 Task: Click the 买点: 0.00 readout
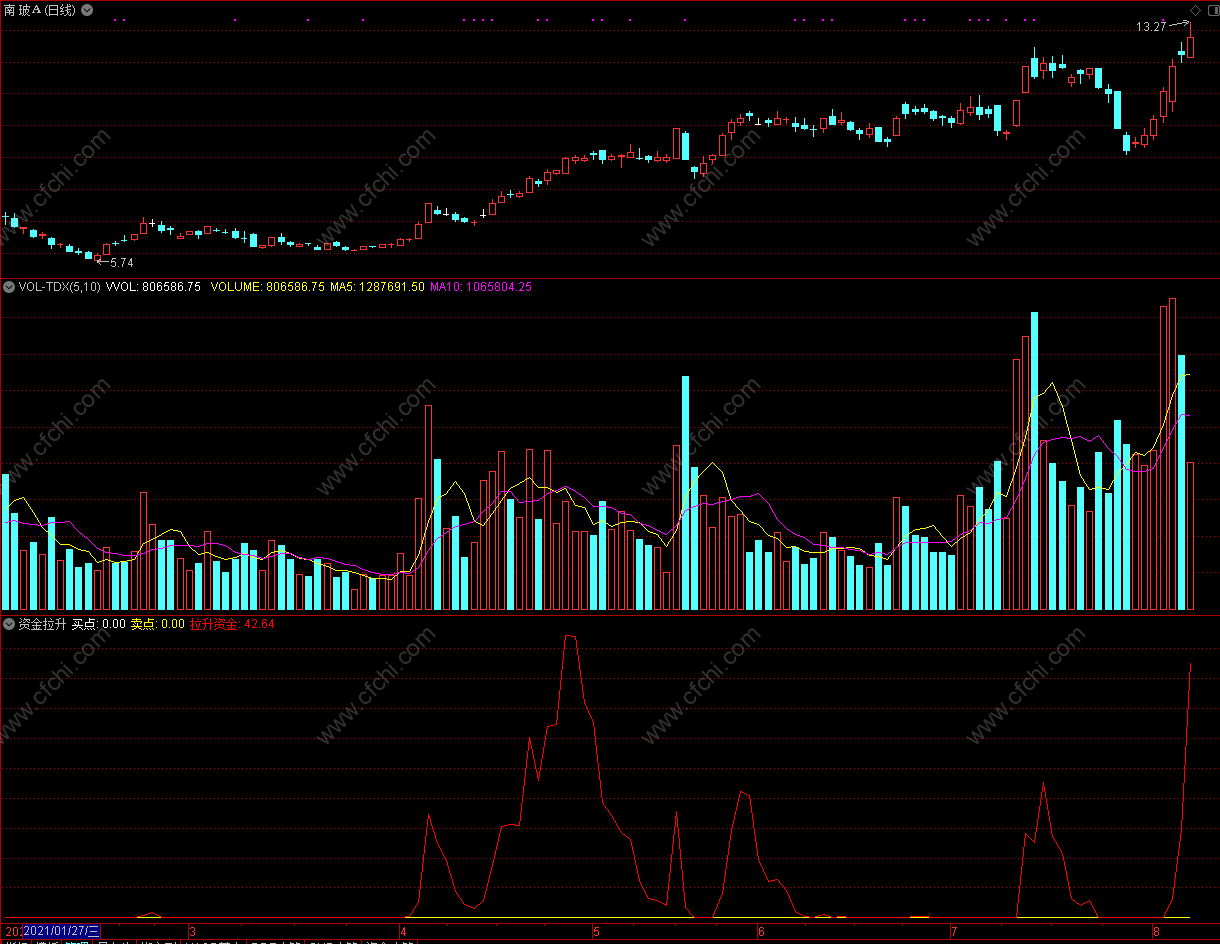99,624
